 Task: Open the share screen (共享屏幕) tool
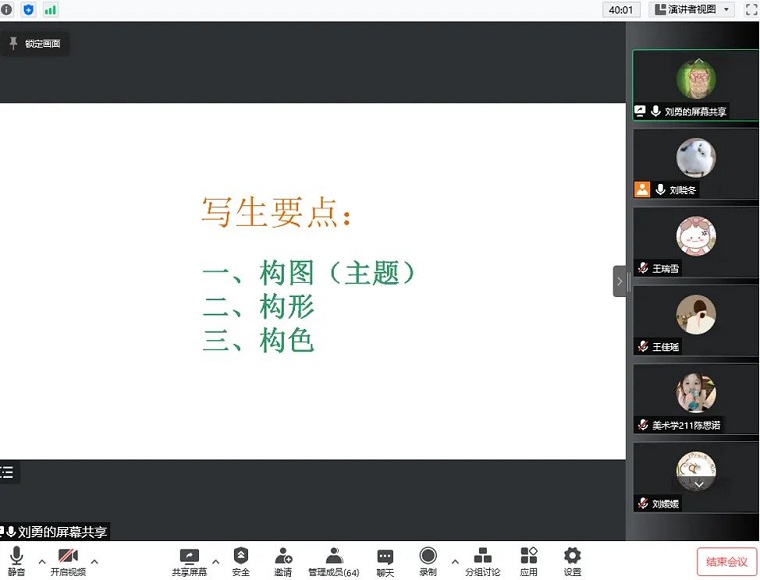(189, 558)
